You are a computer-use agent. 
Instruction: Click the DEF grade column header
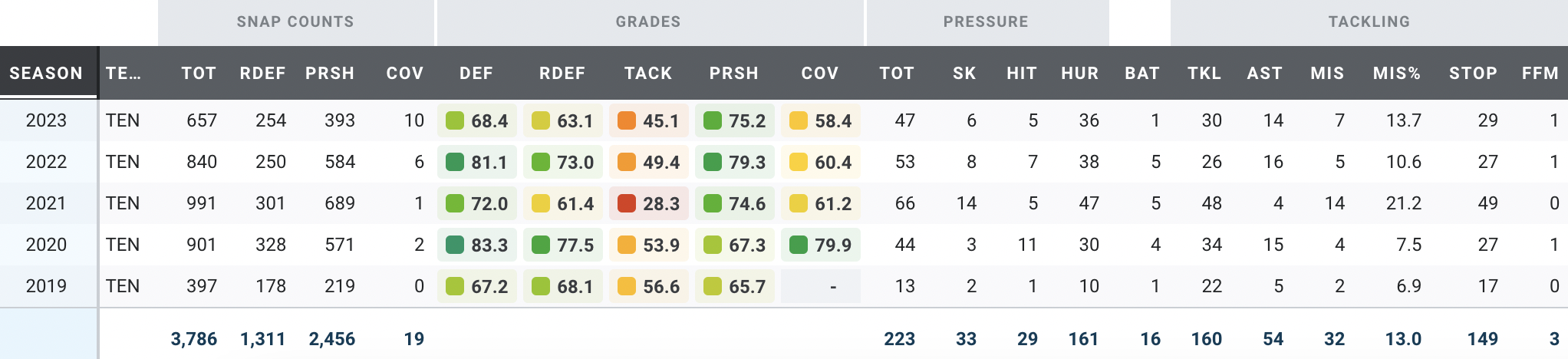(476, 74)
